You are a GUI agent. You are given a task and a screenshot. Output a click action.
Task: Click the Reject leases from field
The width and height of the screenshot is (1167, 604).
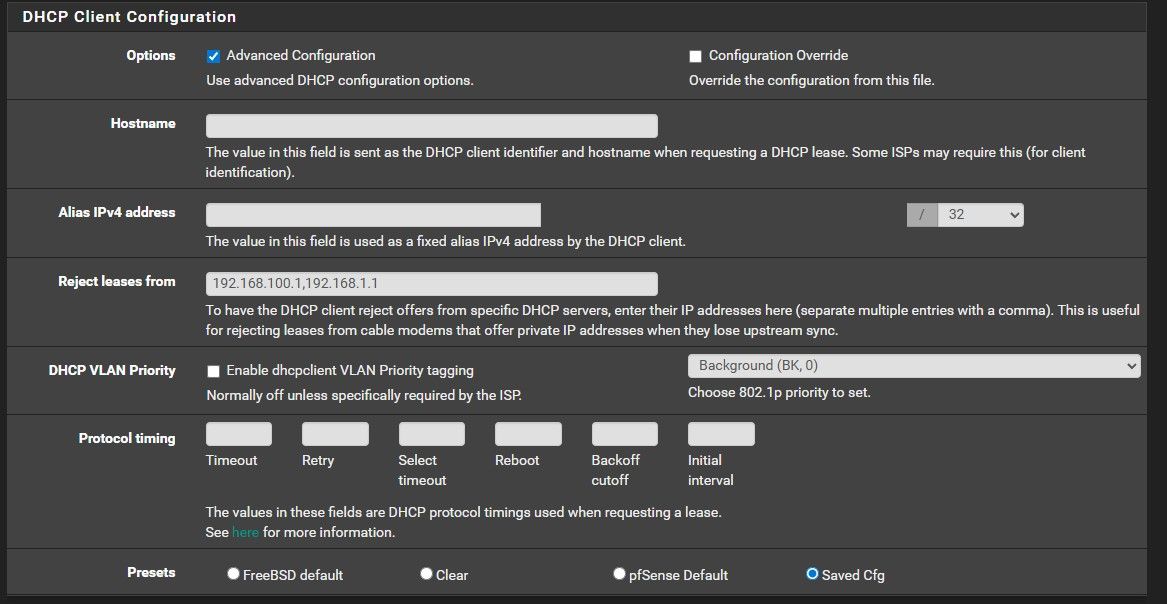coord(432,283)
